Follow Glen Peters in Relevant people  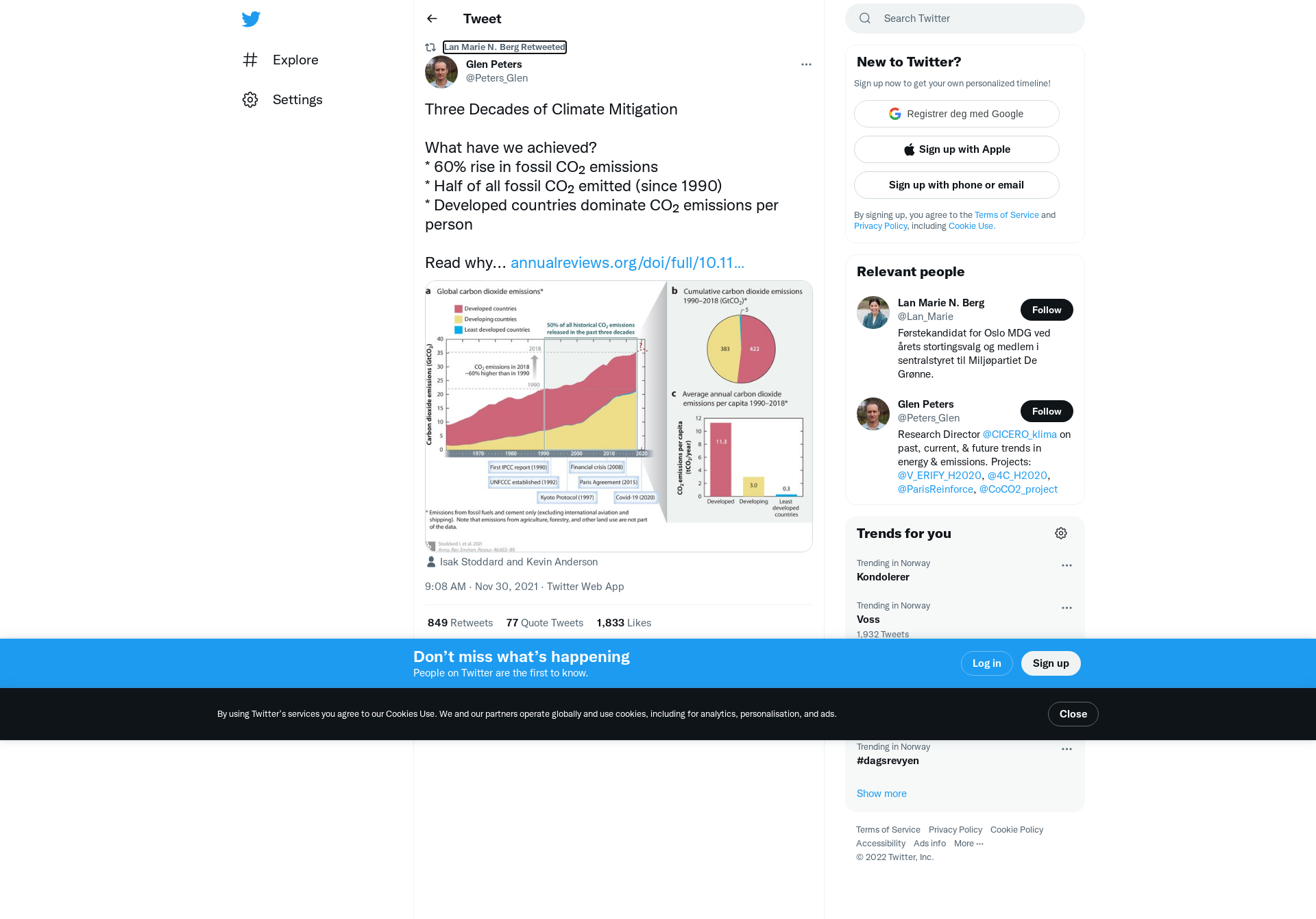[1047, 411]
